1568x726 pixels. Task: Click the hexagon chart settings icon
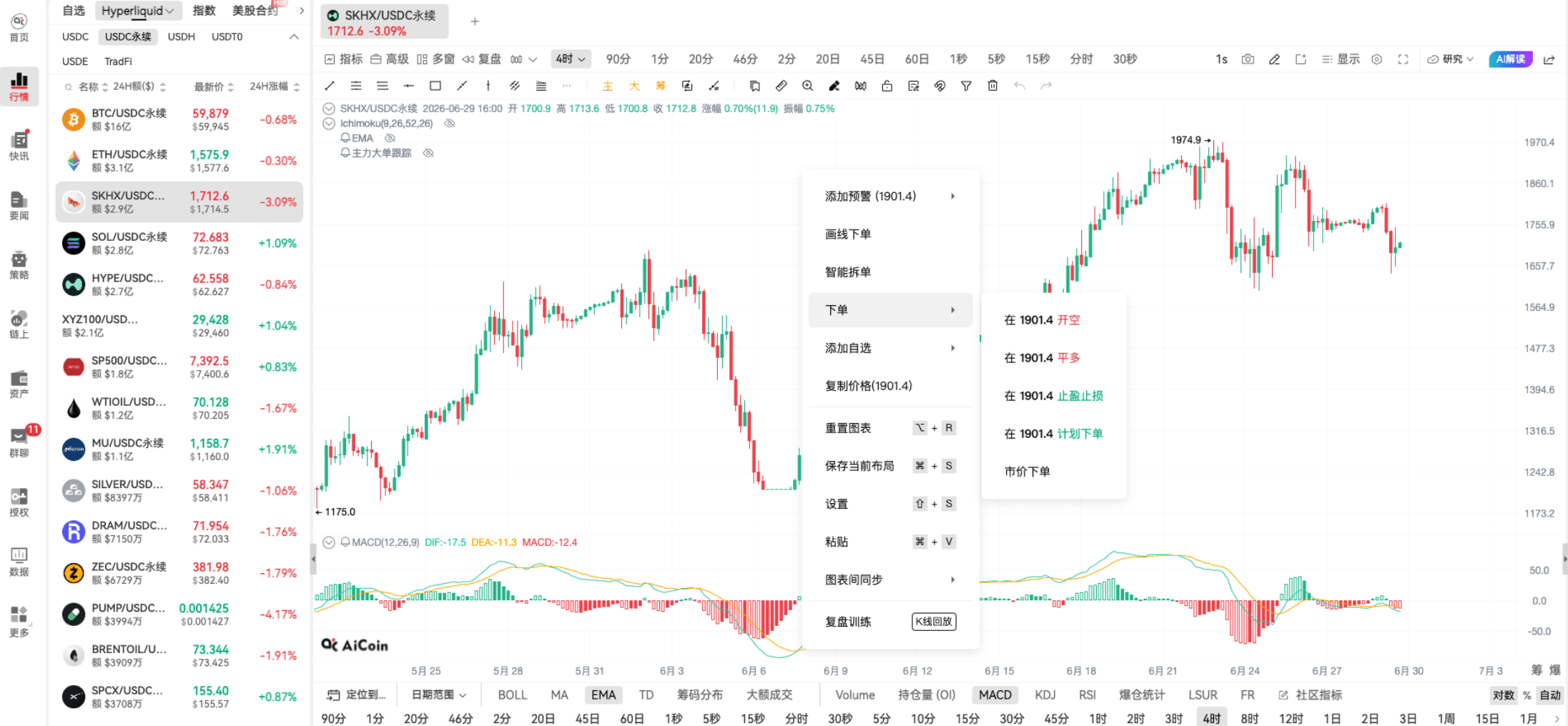1376,59
